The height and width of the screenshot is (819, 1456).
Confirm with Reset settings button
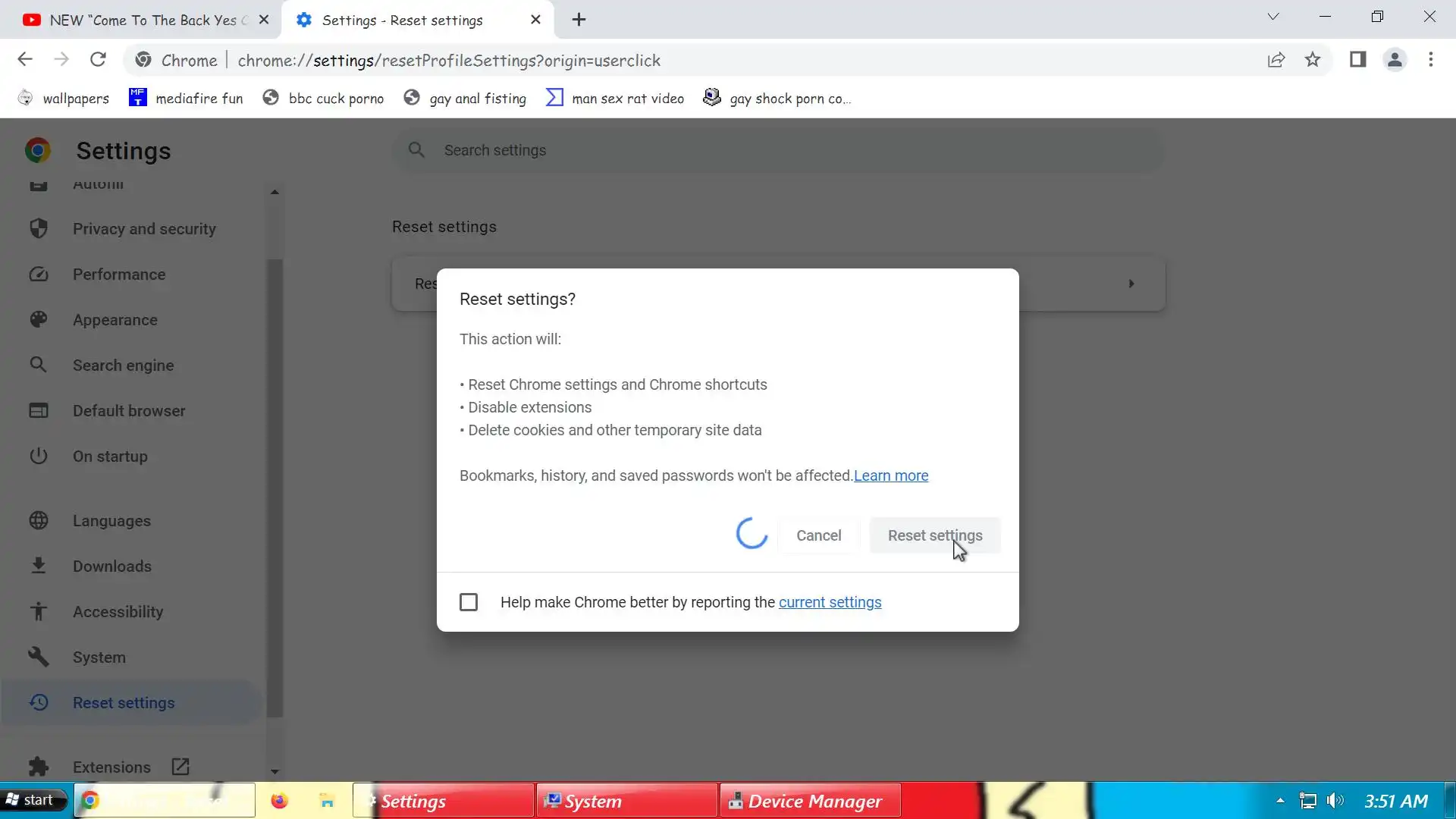[x=934, y=535]
